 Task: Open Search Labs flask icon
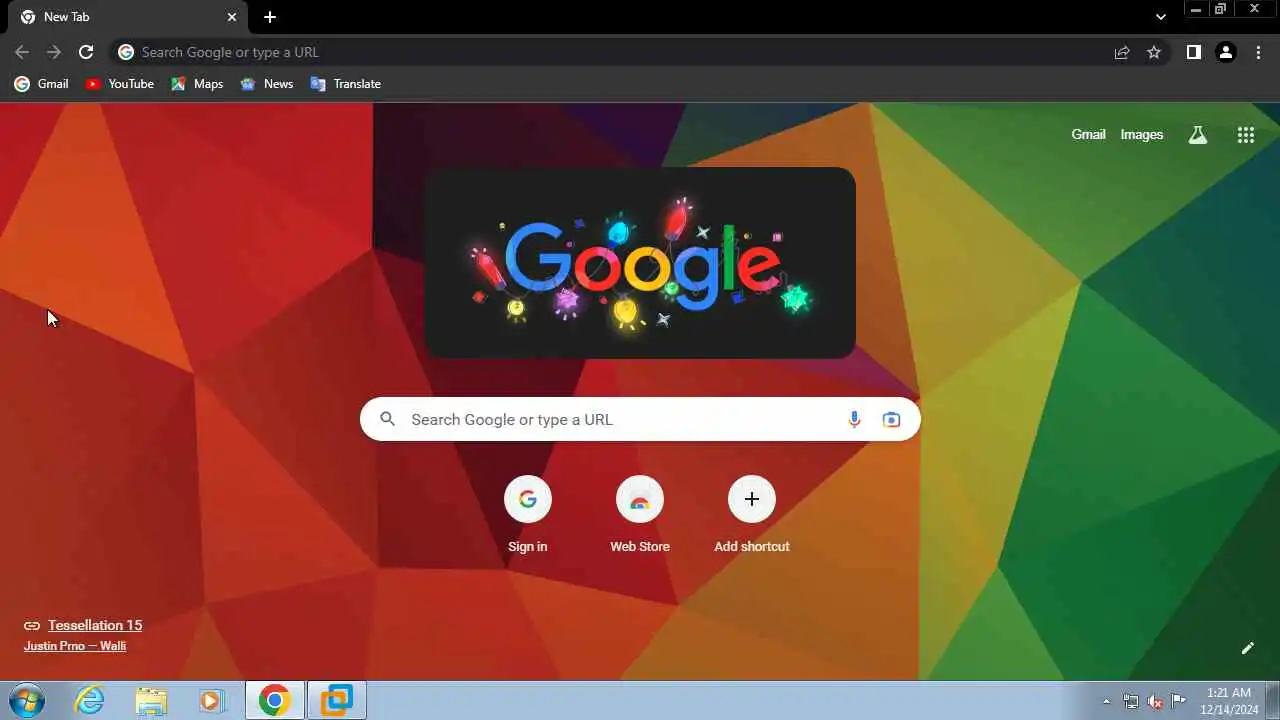point(1198,135)
